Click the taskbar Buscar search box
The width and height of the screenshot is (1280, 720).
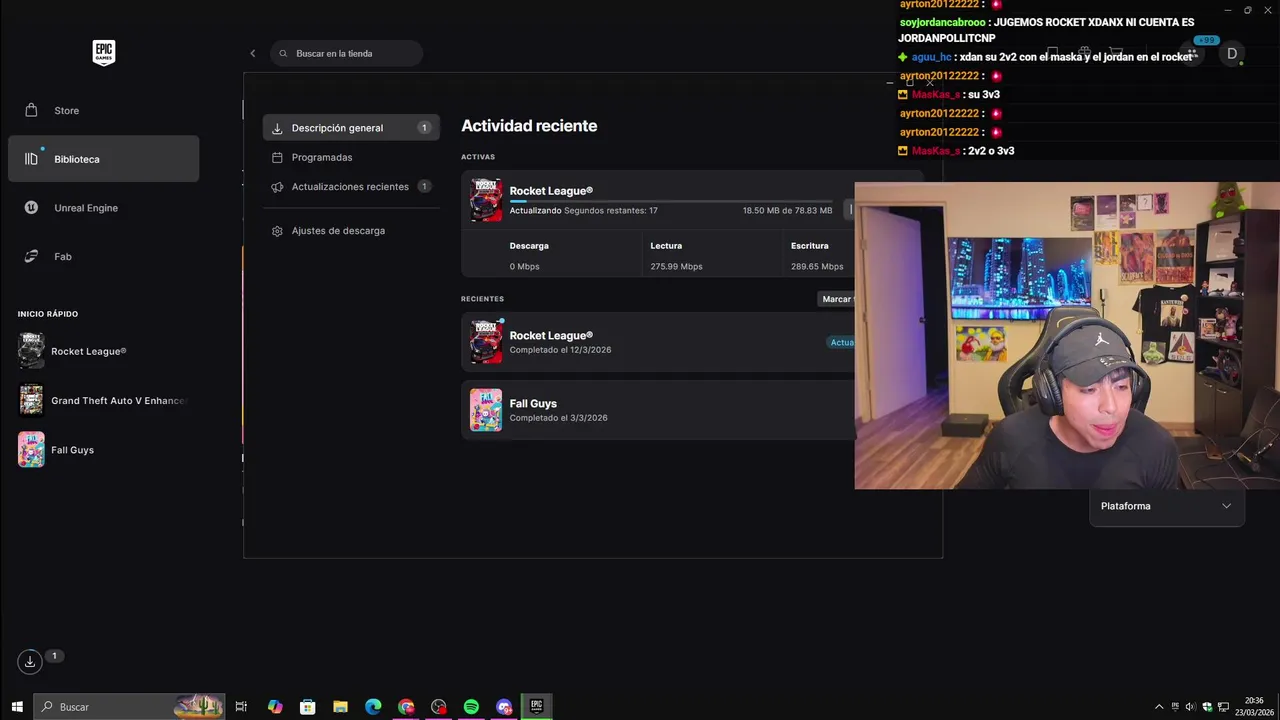pyautogui.click(x=129, y=707)
